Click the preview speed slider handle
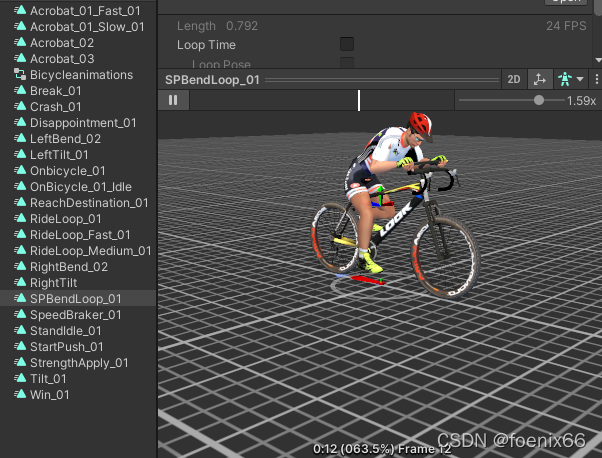Image resolution: width=602 pixels, height=458 pixels. click(539, 100)
